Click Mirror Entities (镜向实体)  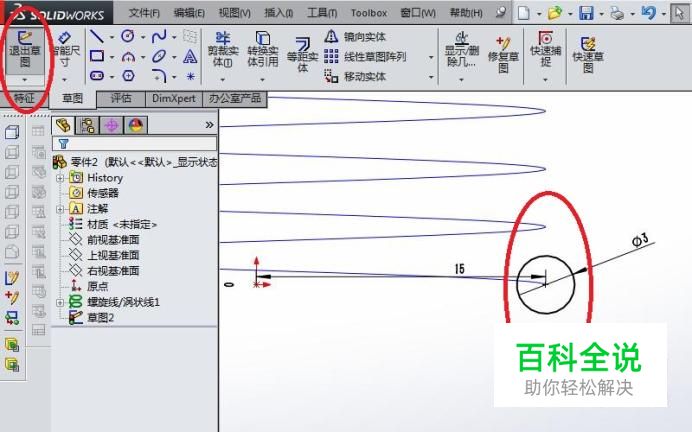355,37
